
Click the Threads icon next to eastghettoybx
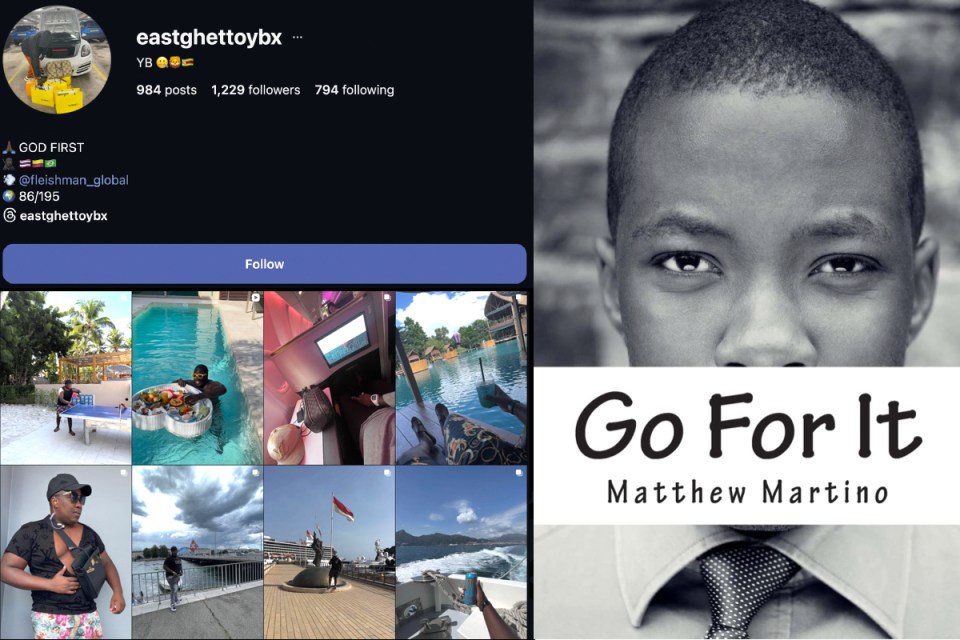click(10, 216)
